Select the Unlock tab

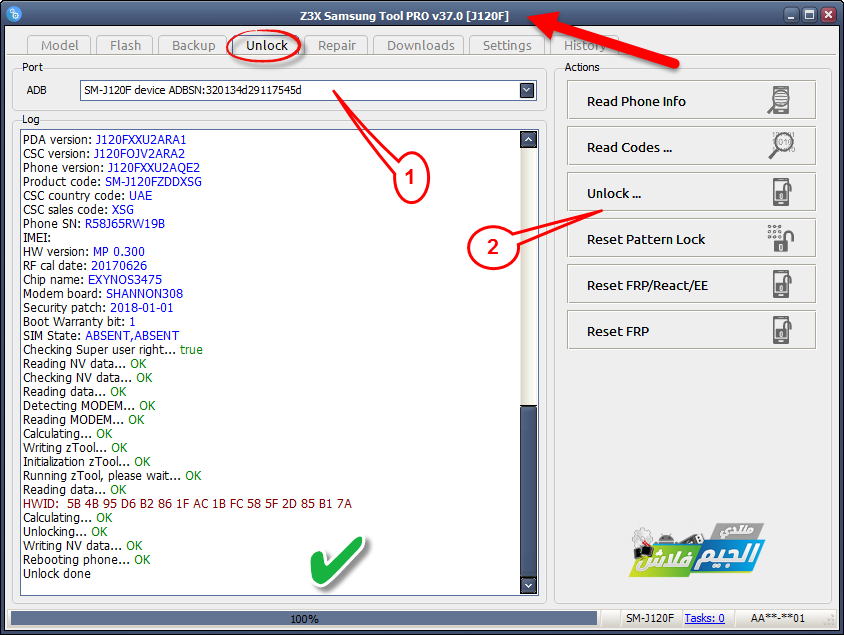[x=266, y=45]
